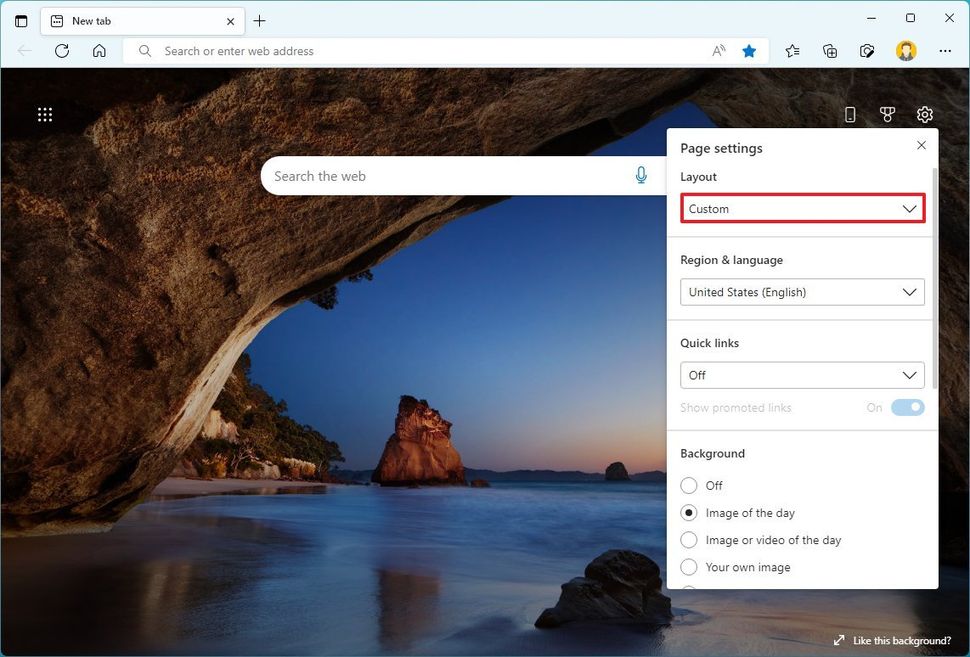Click the profile avatar icon
970x657 pixels.
click(906, 51)
